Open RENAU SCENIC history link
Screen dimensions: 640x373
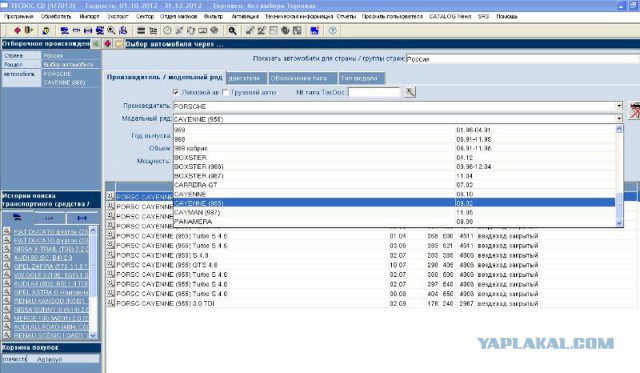point(51,335)
